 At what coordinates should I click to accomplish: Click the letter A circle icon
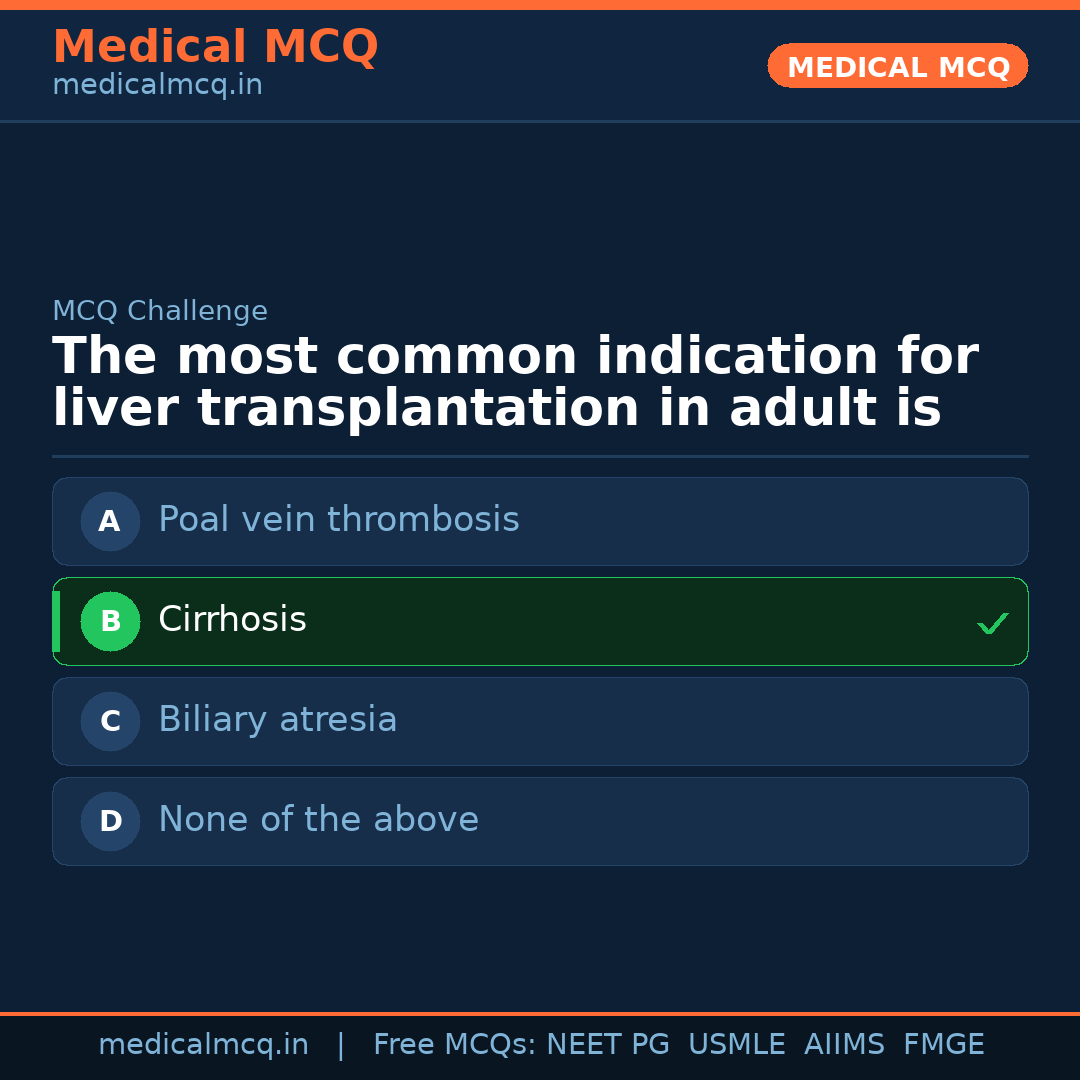click(x=110, y=521)
